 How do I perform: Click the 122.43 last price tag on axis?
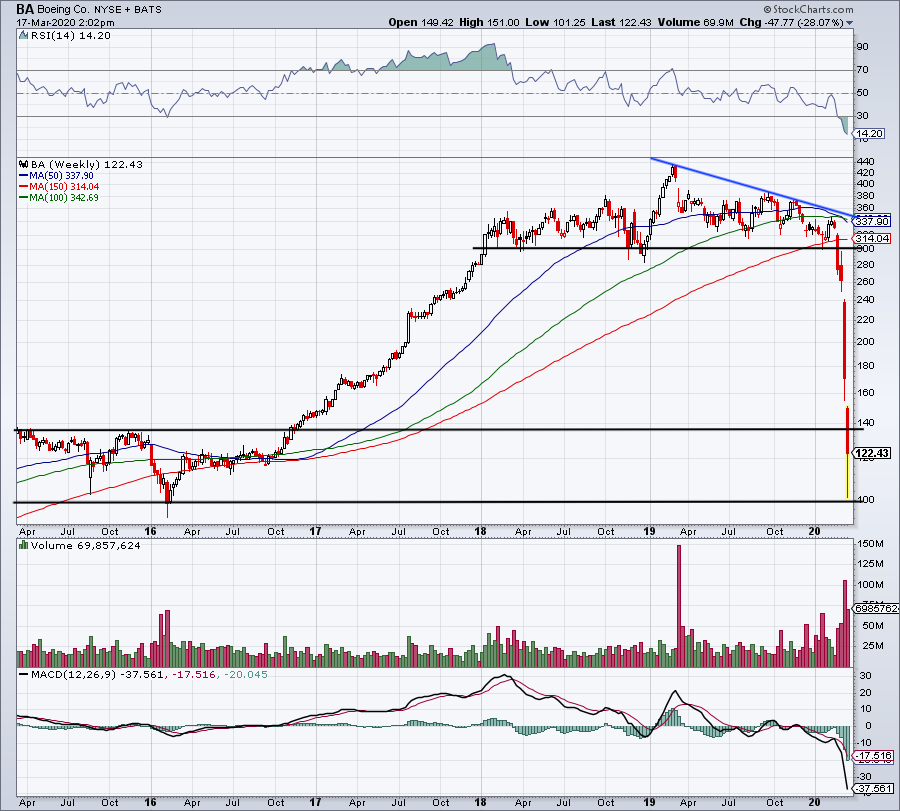pyautogui.click(x=872, y=453)
